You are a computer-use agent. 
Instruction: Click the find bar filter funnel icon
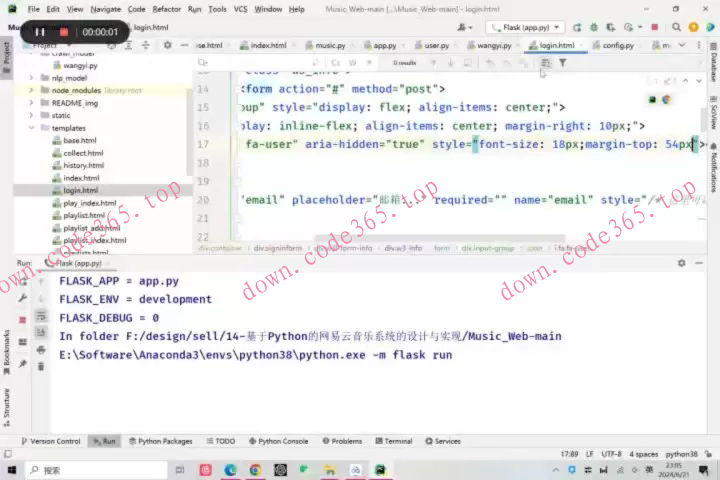562,63
